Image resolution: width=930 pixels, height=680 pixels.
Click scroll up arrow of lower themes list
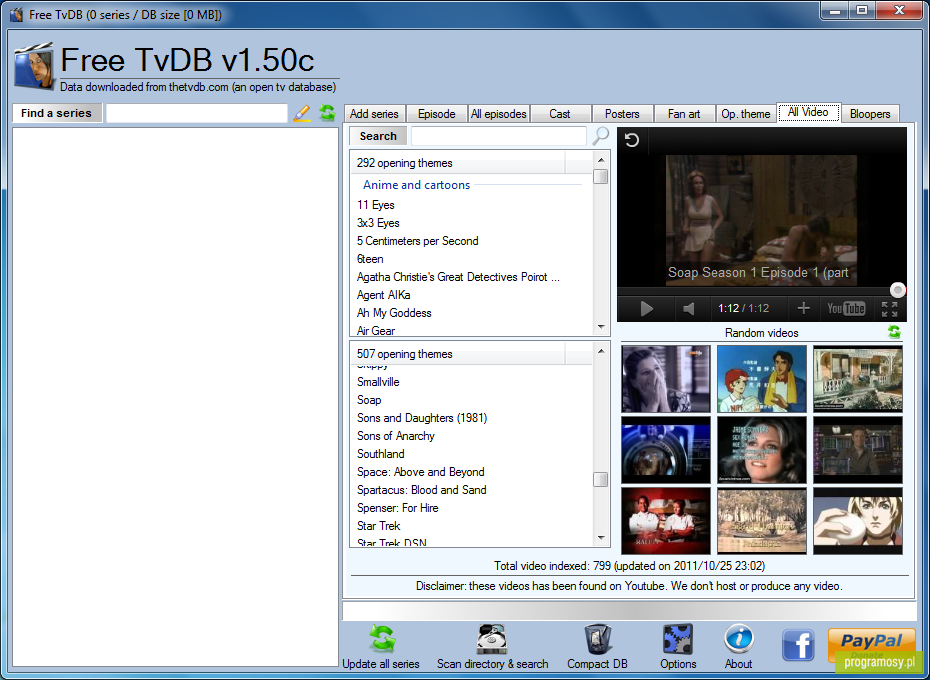(x=601, y=351)
